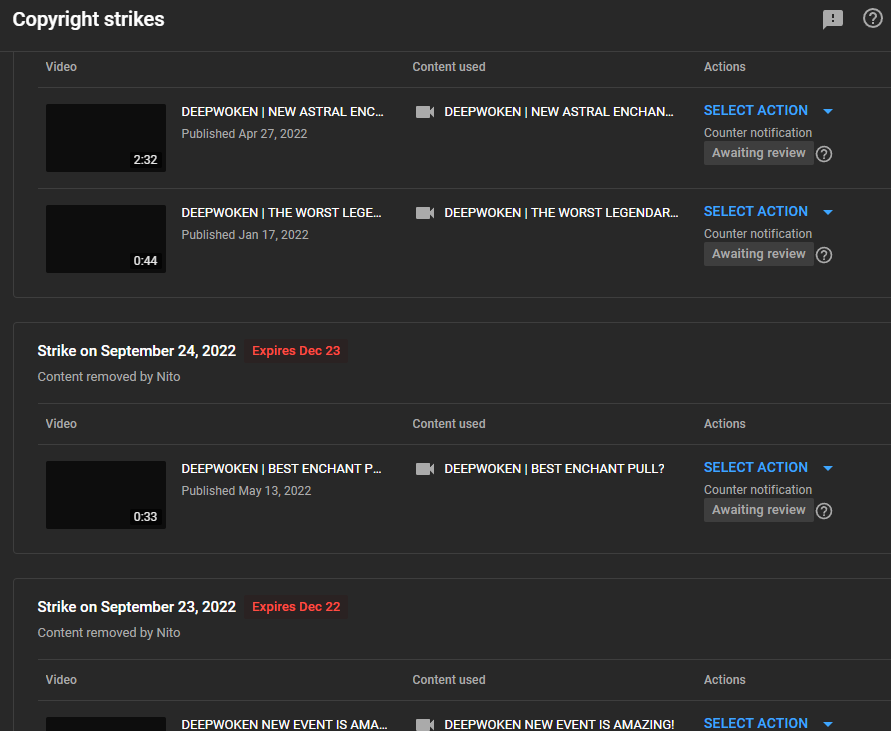Click the Strike on September 24, 2022 heading

136,351
